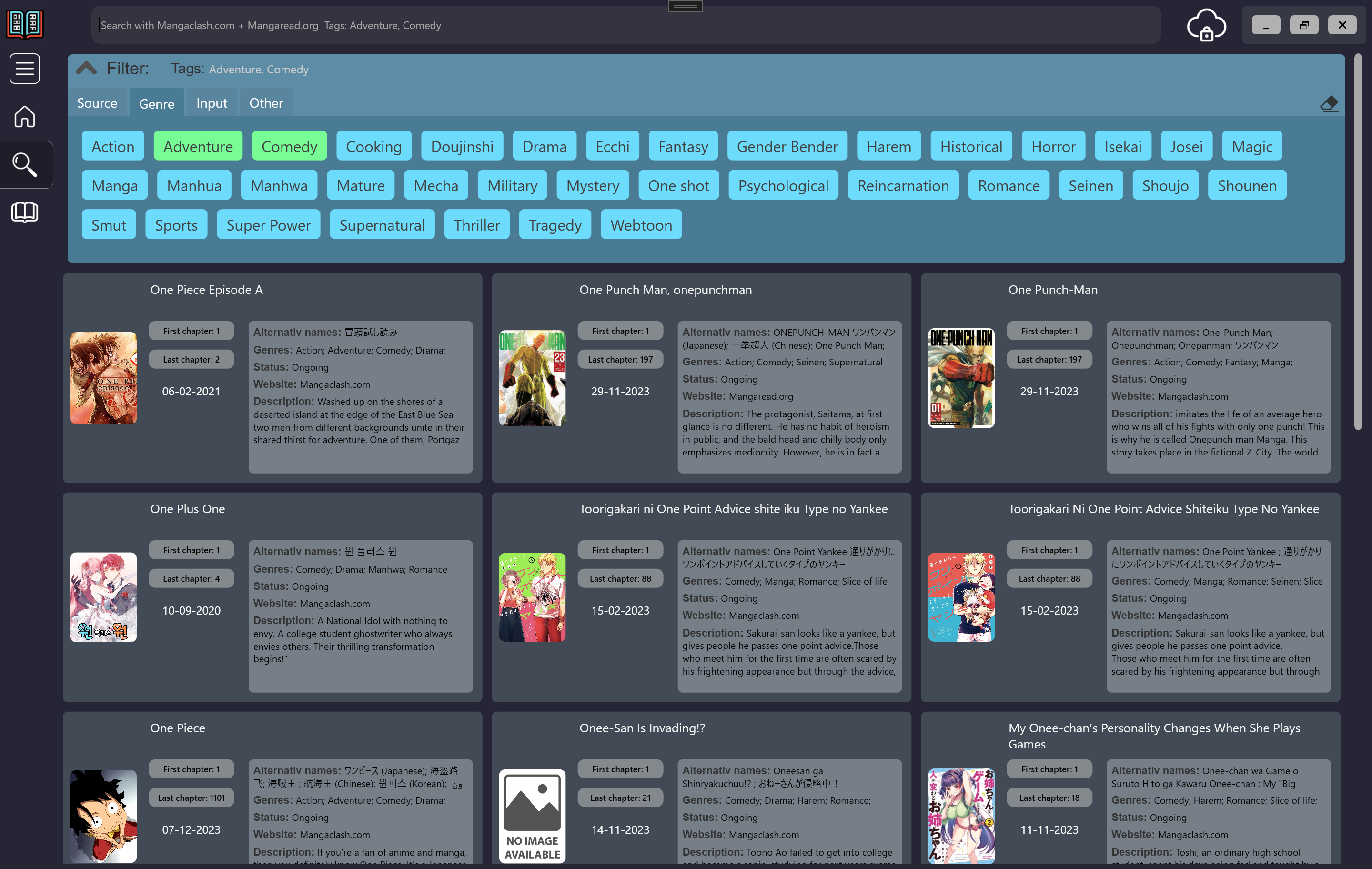This screenshot has width=1372, height=869.
Task: Deselect the Adventure genre tag
Action: pos(198,146)
